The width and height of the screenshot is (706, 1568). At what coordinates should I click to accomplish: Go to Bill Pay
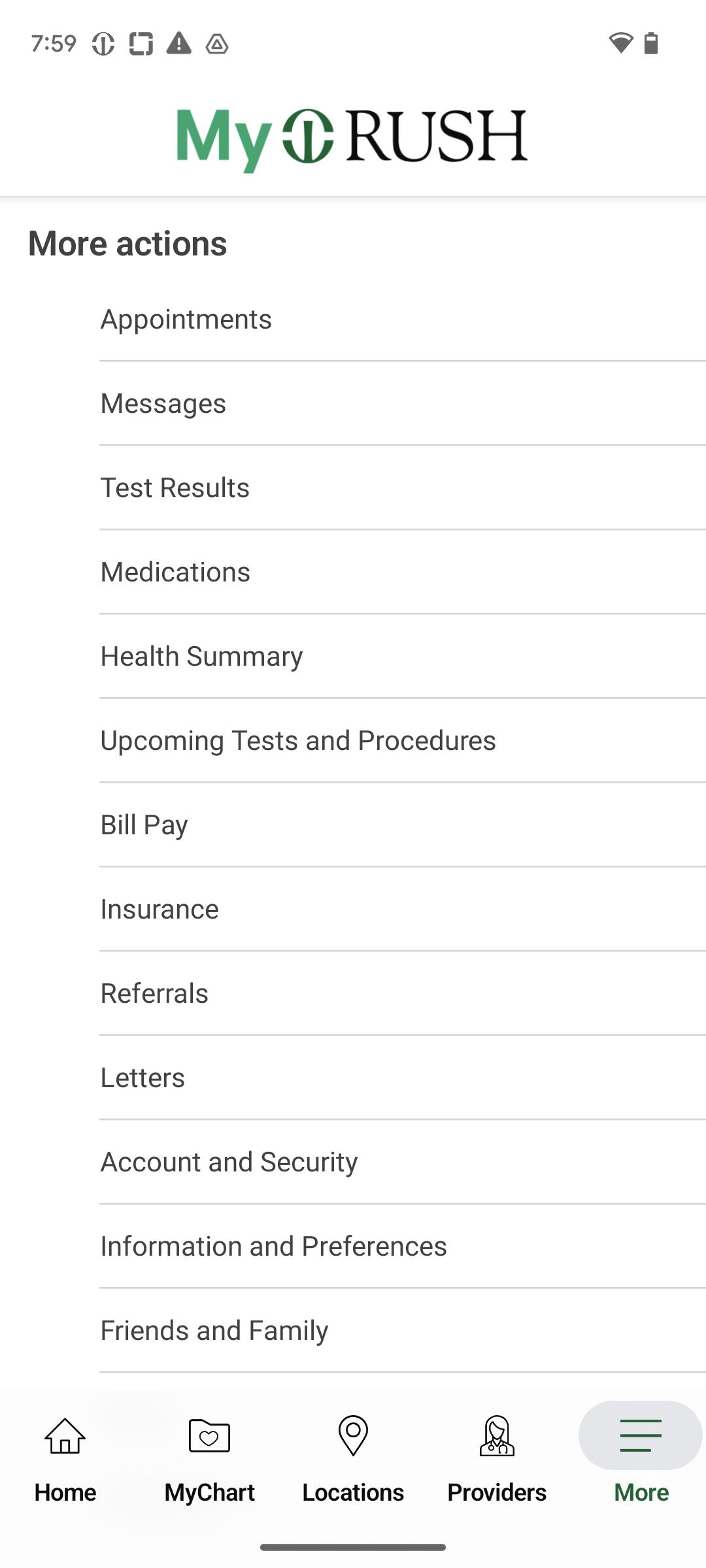point(403,825)
